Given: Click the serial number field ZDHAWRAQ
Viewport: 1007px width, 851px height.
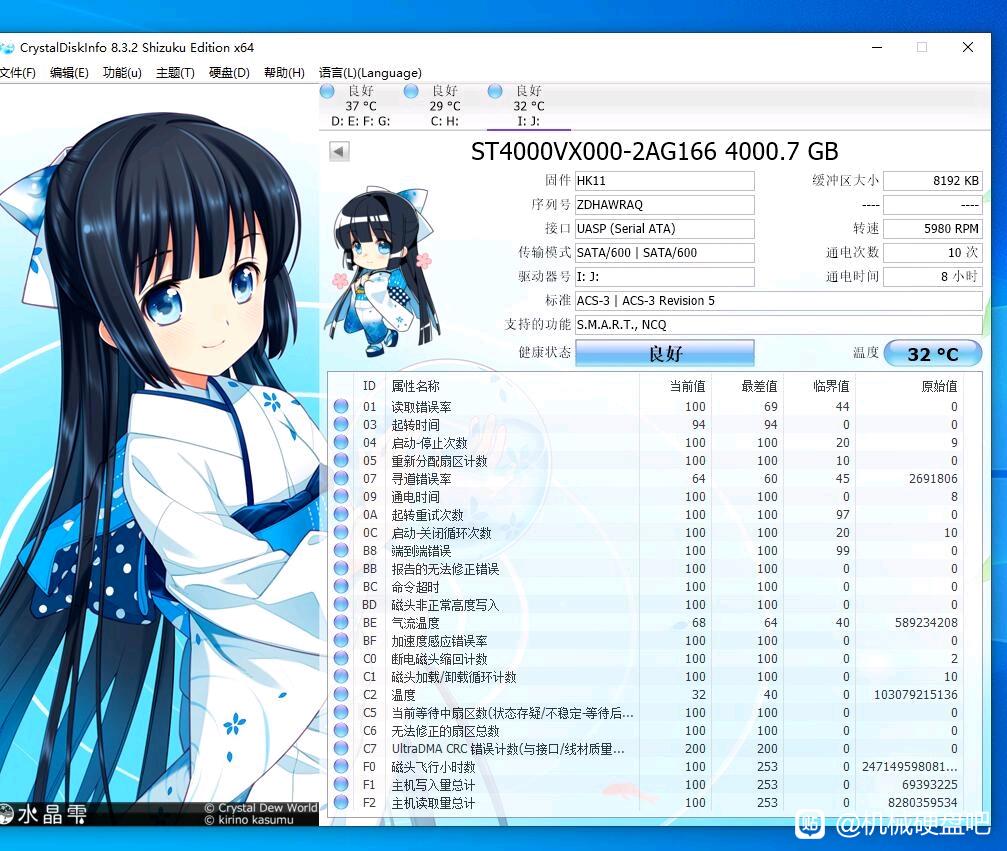Looking at the screenshot, I should click(x=664, y=204).
